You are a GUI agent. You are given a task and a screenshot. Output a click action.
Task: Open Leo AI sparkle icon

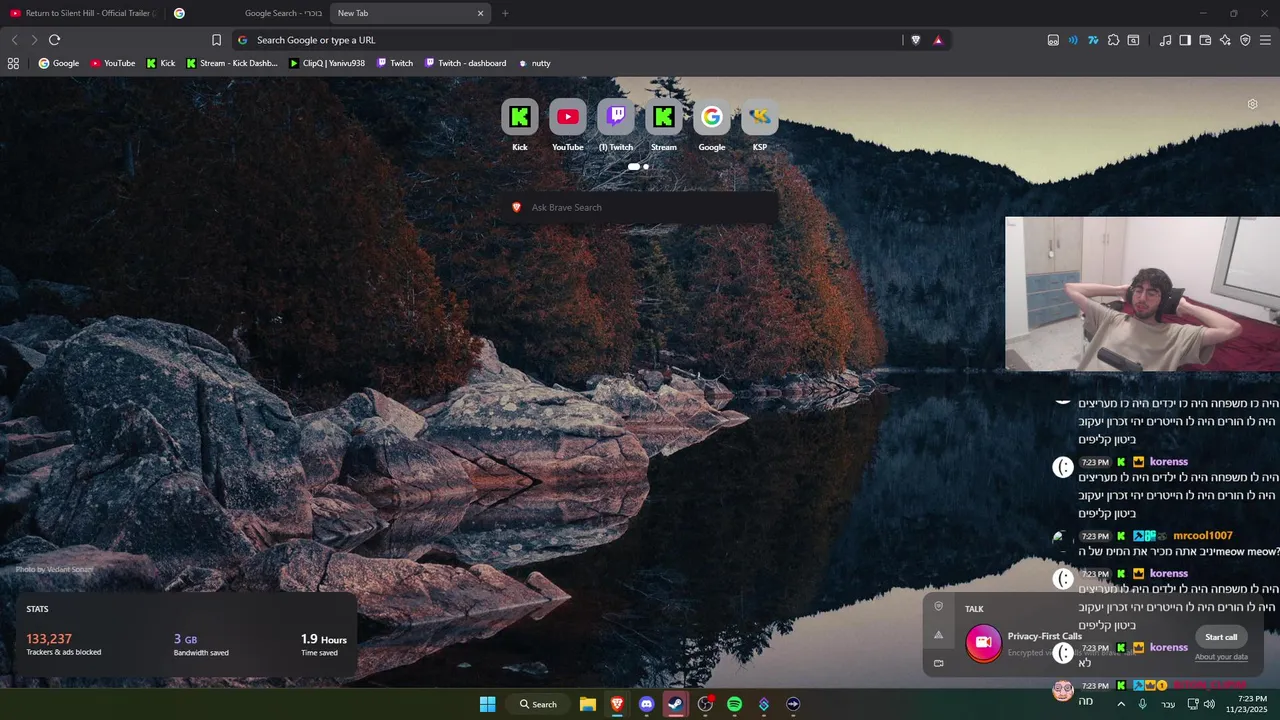tap(1225, 40)
